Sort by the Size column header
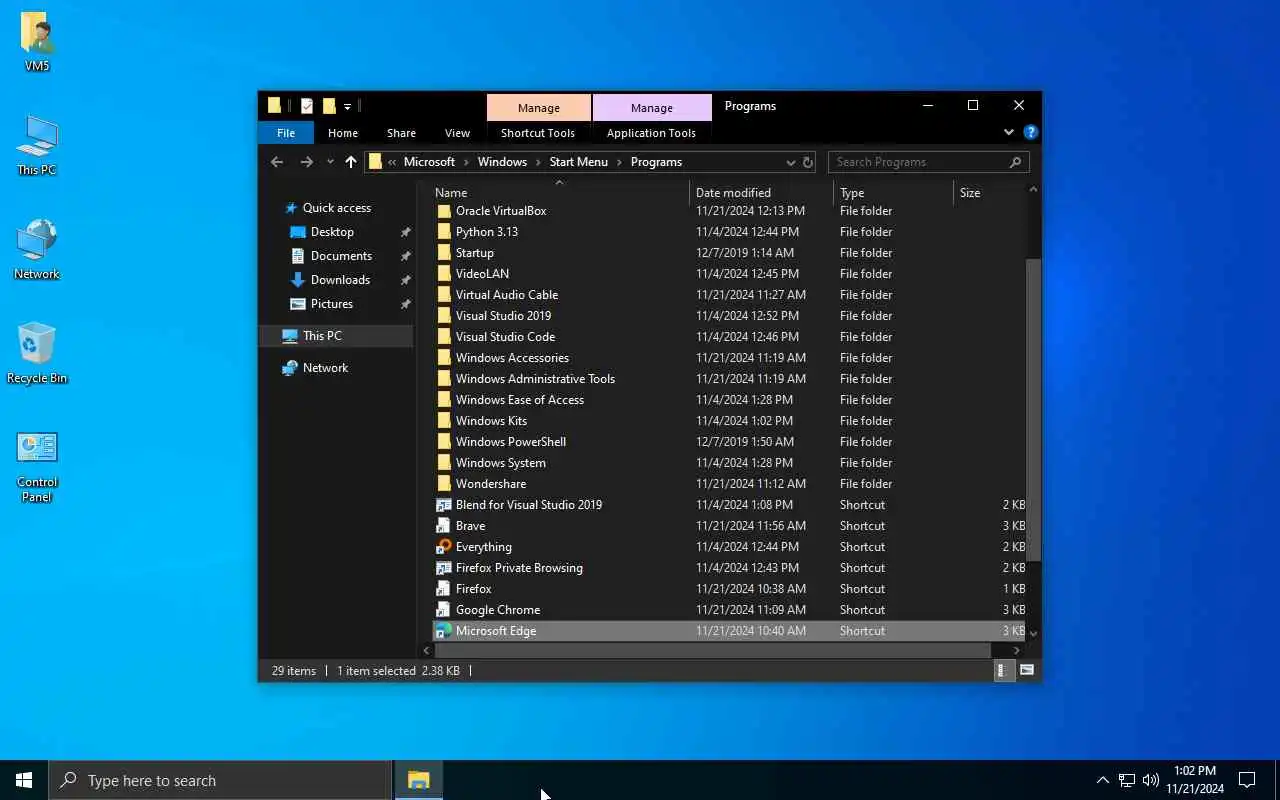Viewport: 1280px width, 800px height. 990,193
